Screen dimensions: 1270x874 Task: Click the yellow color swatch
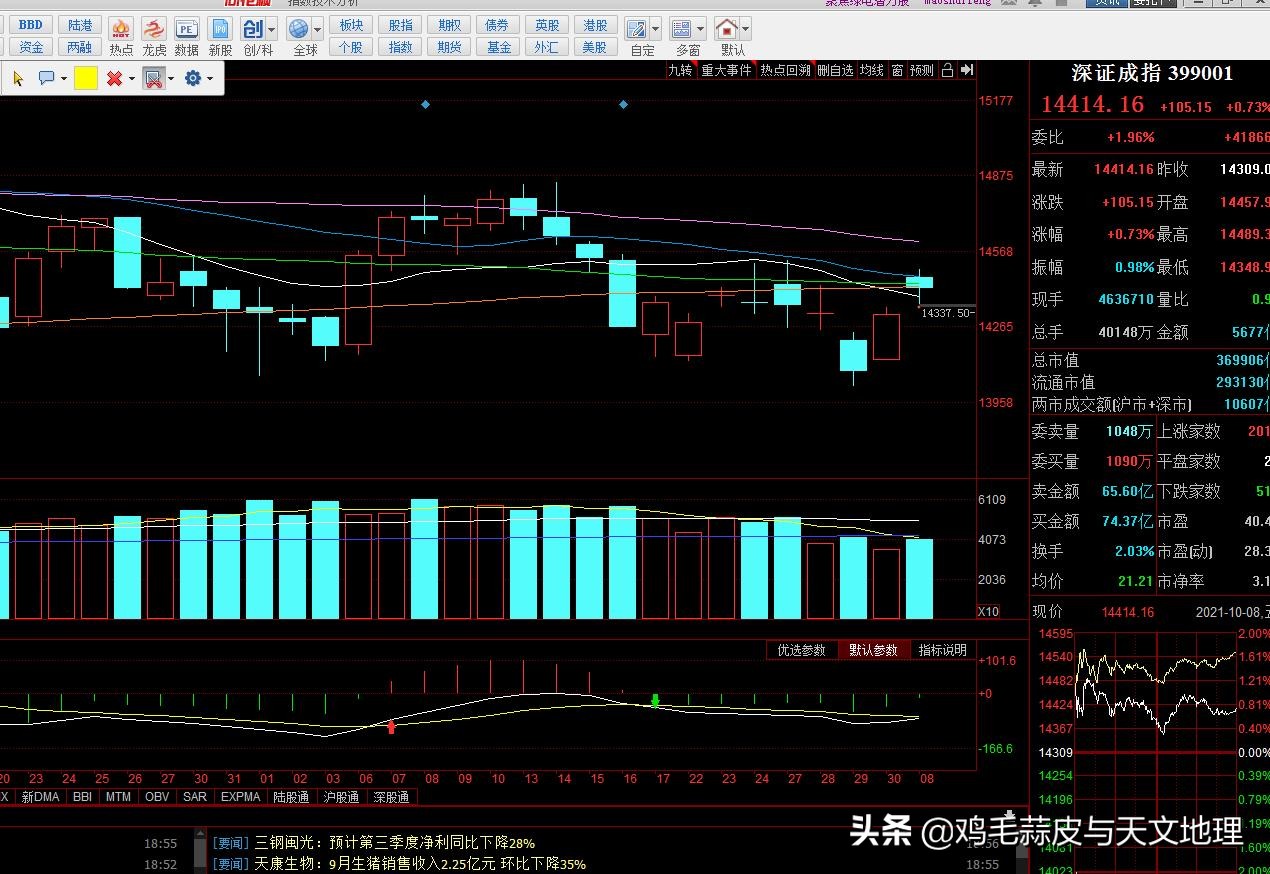[x=86, y=78]
